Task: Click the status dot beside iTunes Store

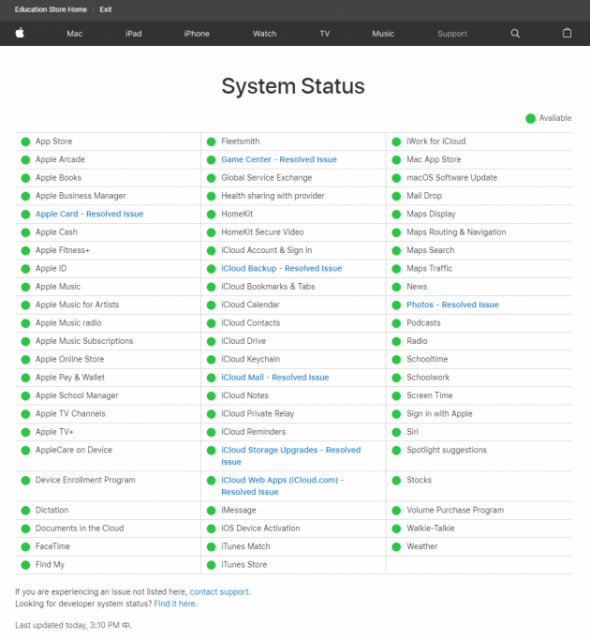Action: click(x=211, y=565)
